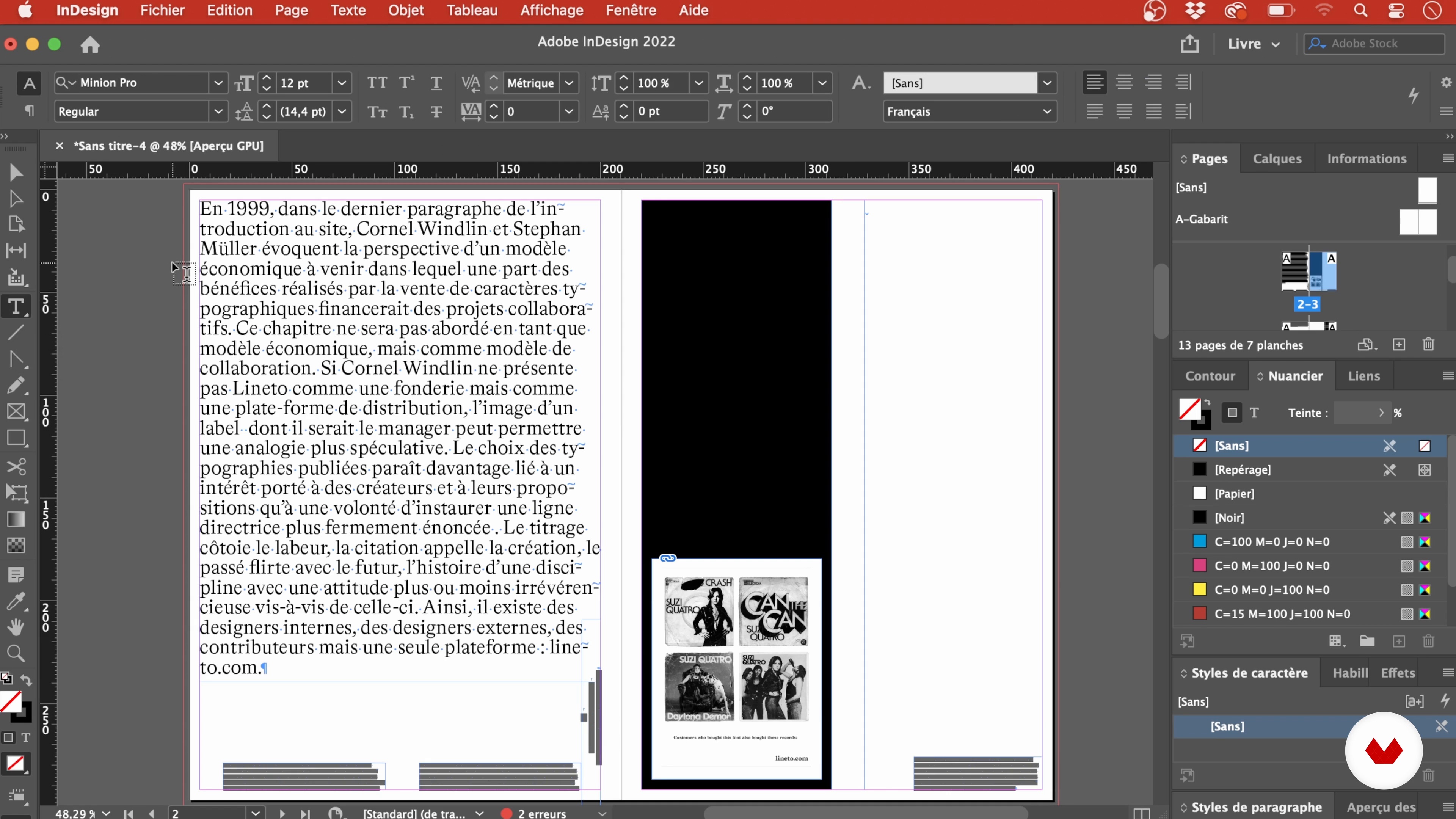This screenshot has height=819, width=1456.
Task: Open the Livre workspace dropdown
Action: pos(1254,44)
